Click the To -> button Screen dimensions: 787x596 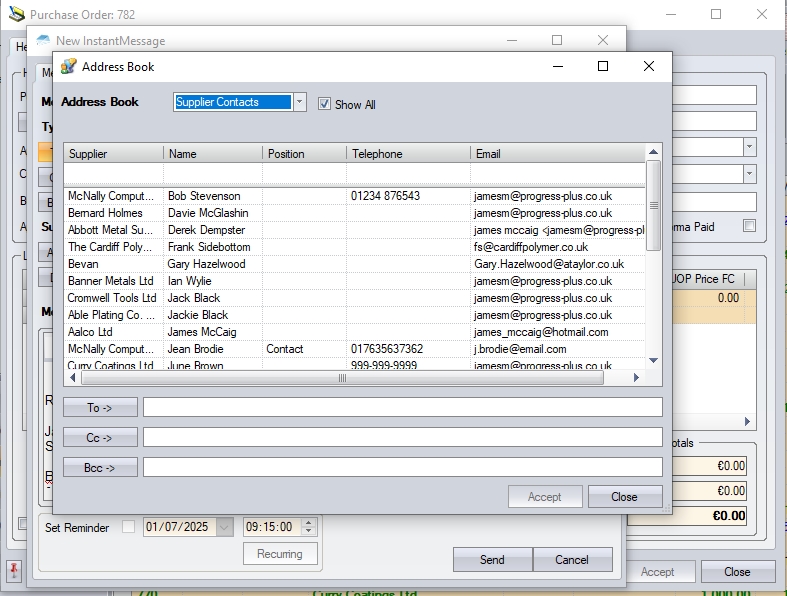click(x=100, y=408)
